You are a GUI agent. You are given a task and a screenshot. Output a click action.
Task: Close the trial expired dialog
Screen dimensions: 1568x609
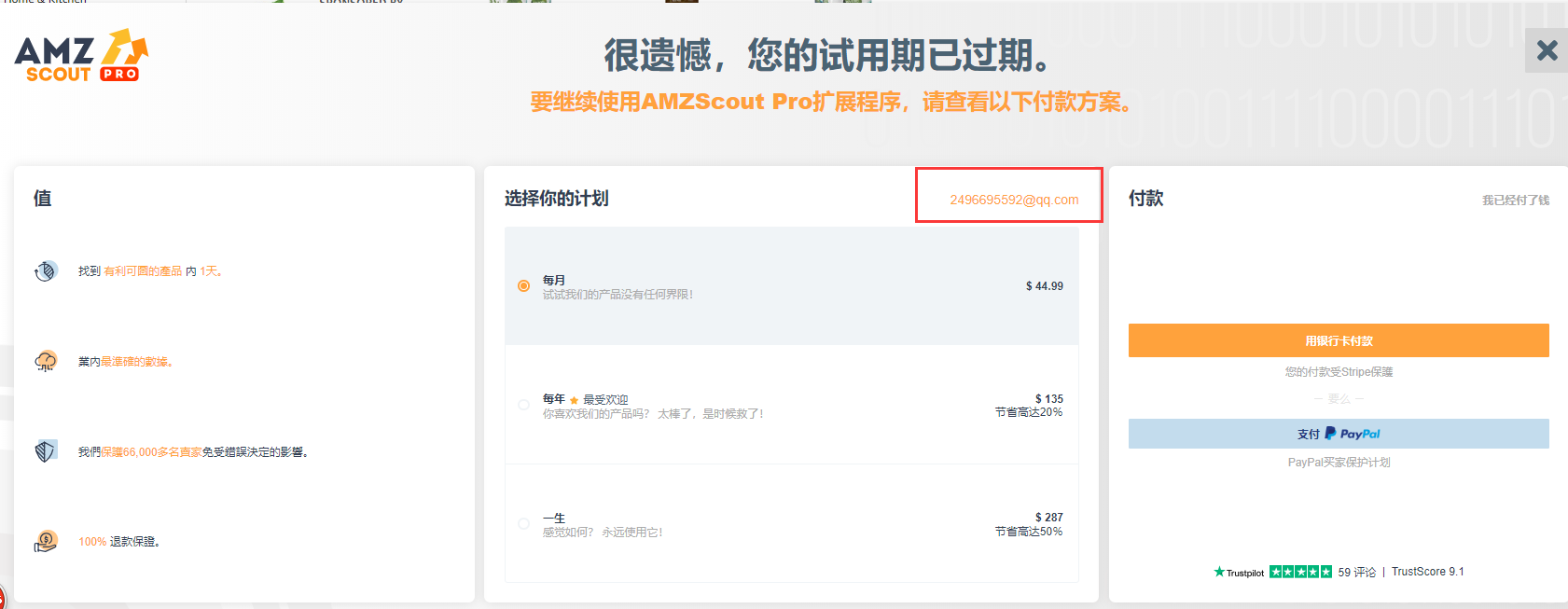point(1547,50)
